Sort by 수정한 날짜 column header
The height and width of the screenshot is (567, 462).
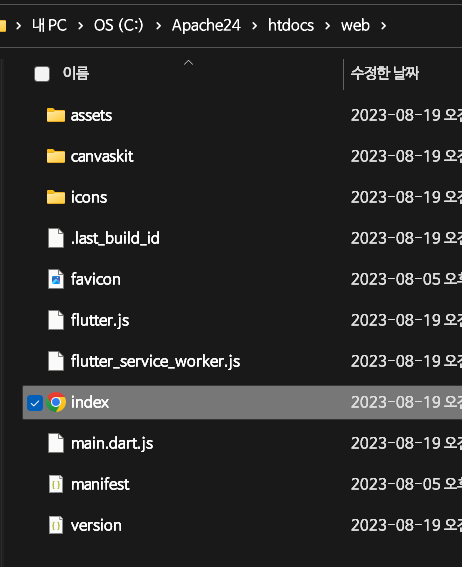[x=385, y=73]
